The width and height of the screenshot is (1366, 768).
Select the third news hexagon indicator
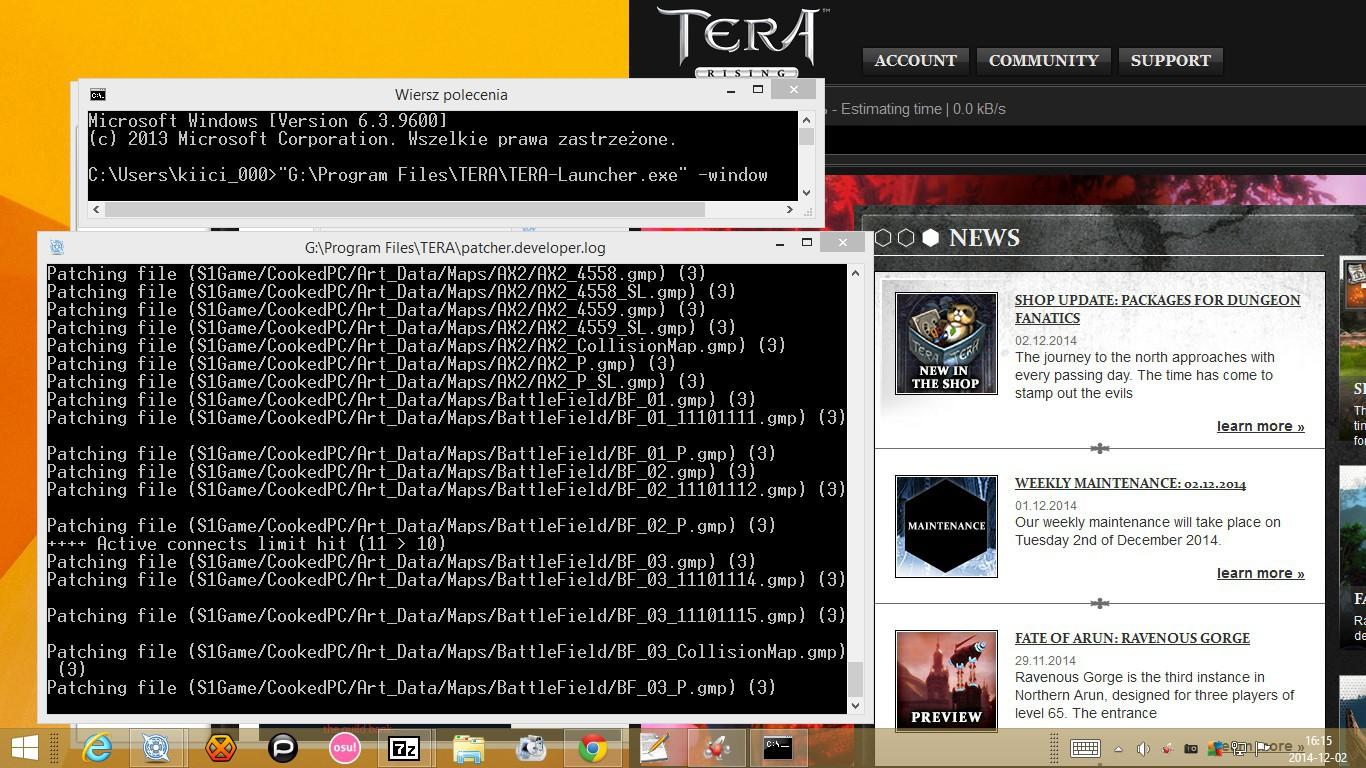click(x=930, y=238)
